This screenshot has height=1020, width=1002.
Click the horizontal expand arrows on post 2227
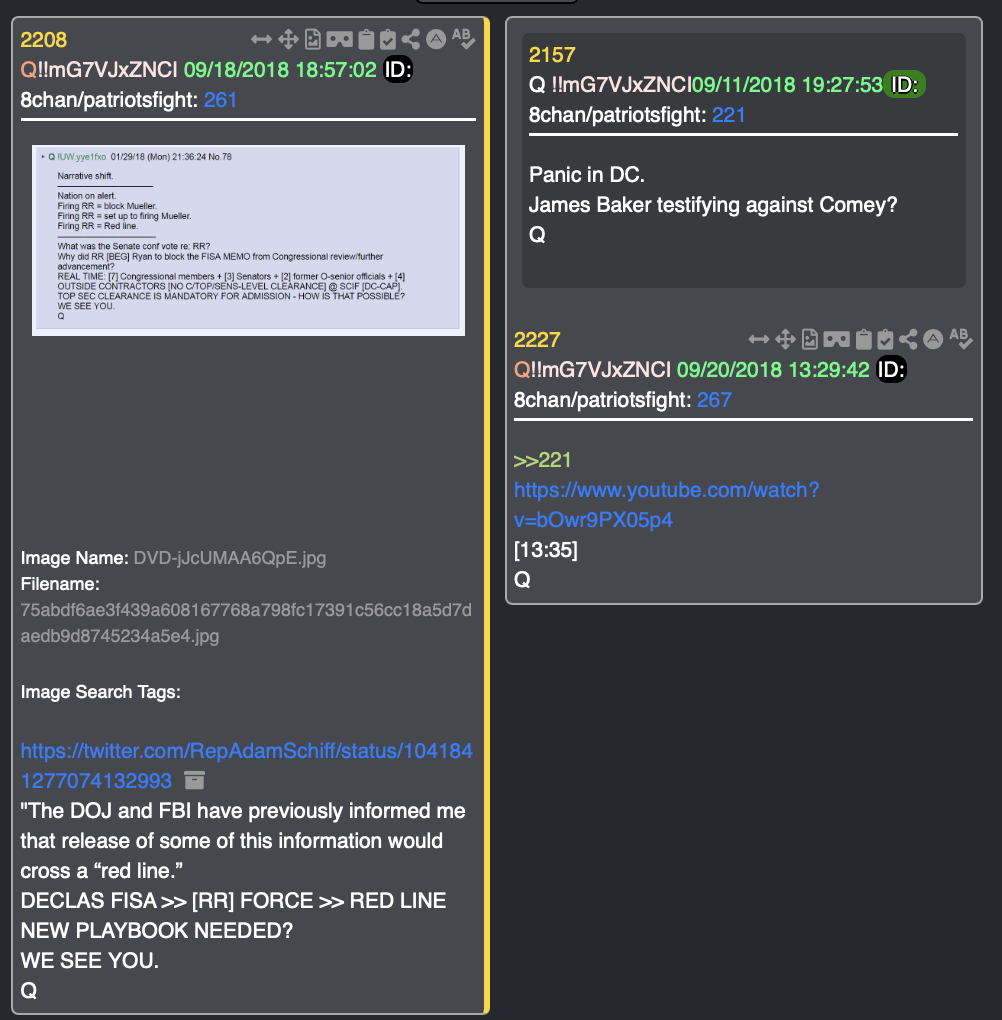[x=759, y=340]
